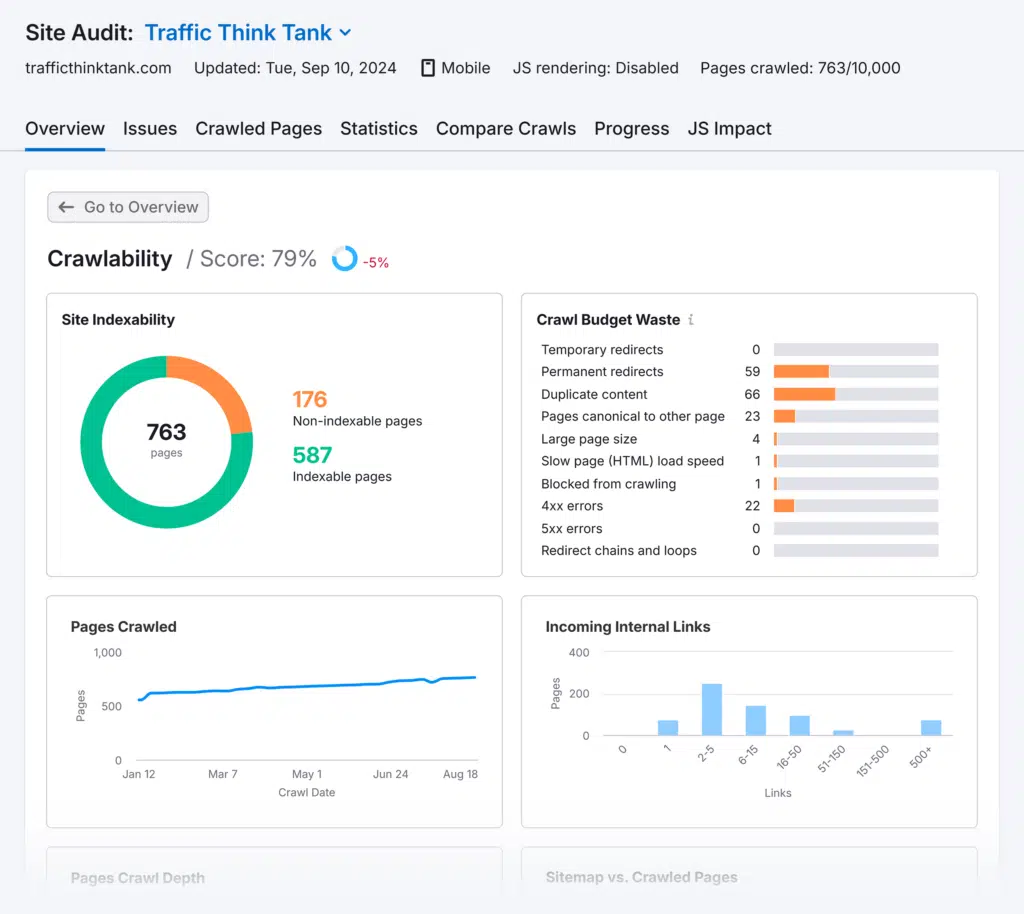The image size is (1024, 914).
Task: Click the 500+ links bar in chart
Action: [x=931, y=727]
